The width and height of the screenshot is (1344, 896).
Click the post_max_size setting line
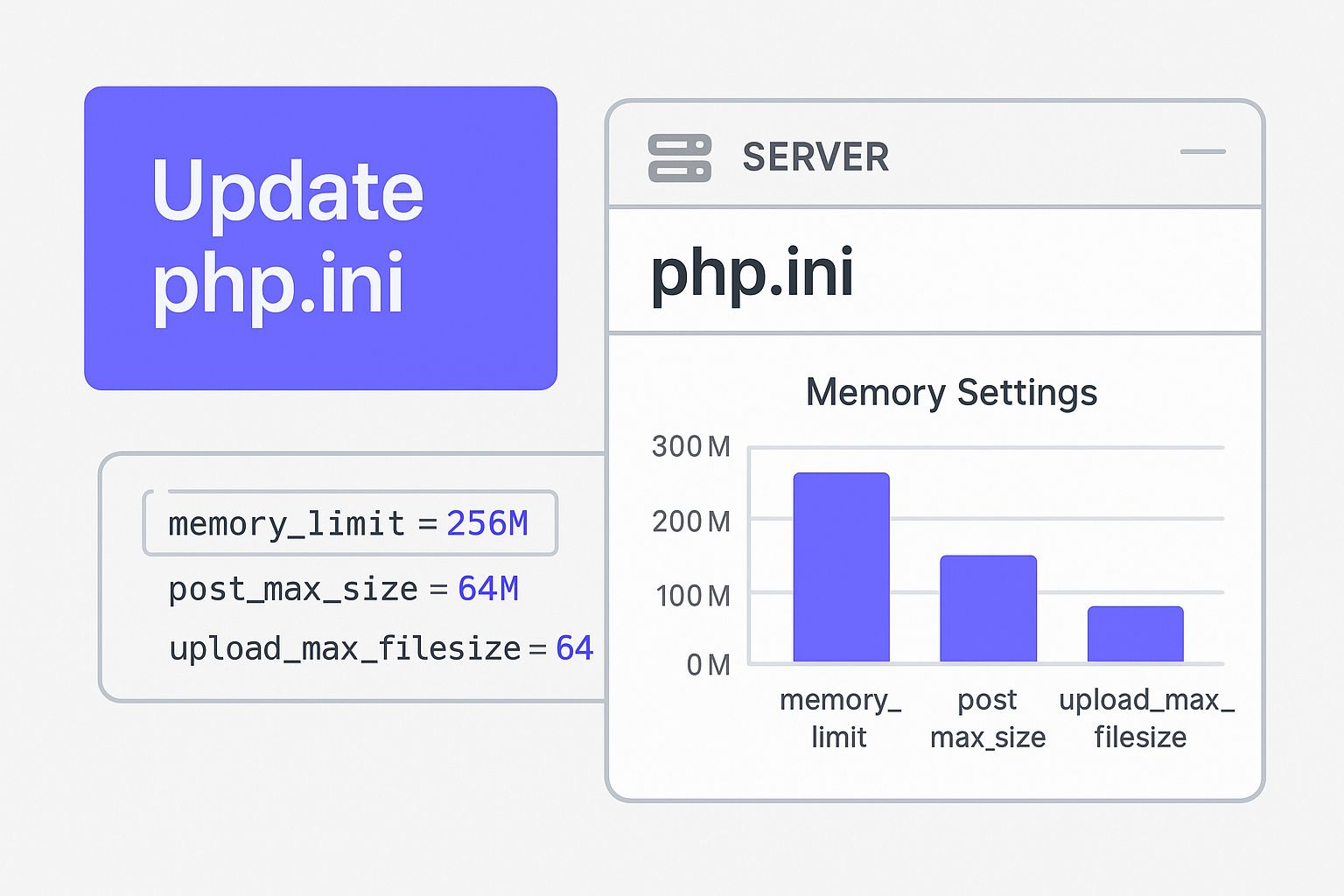[x=343, y=589]
